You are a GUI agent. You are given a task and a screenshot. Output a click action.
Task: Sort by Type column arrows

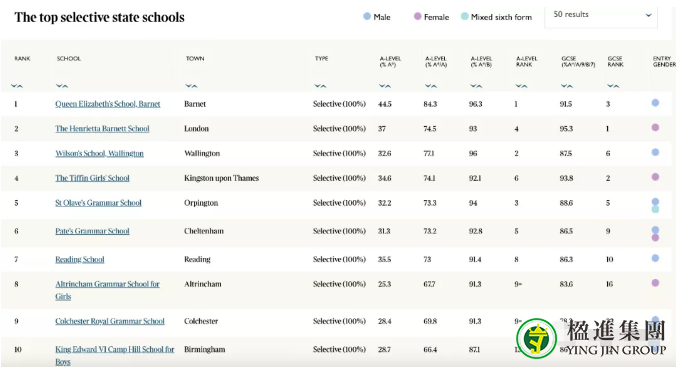pyautogui.click(x=320, y=86)
